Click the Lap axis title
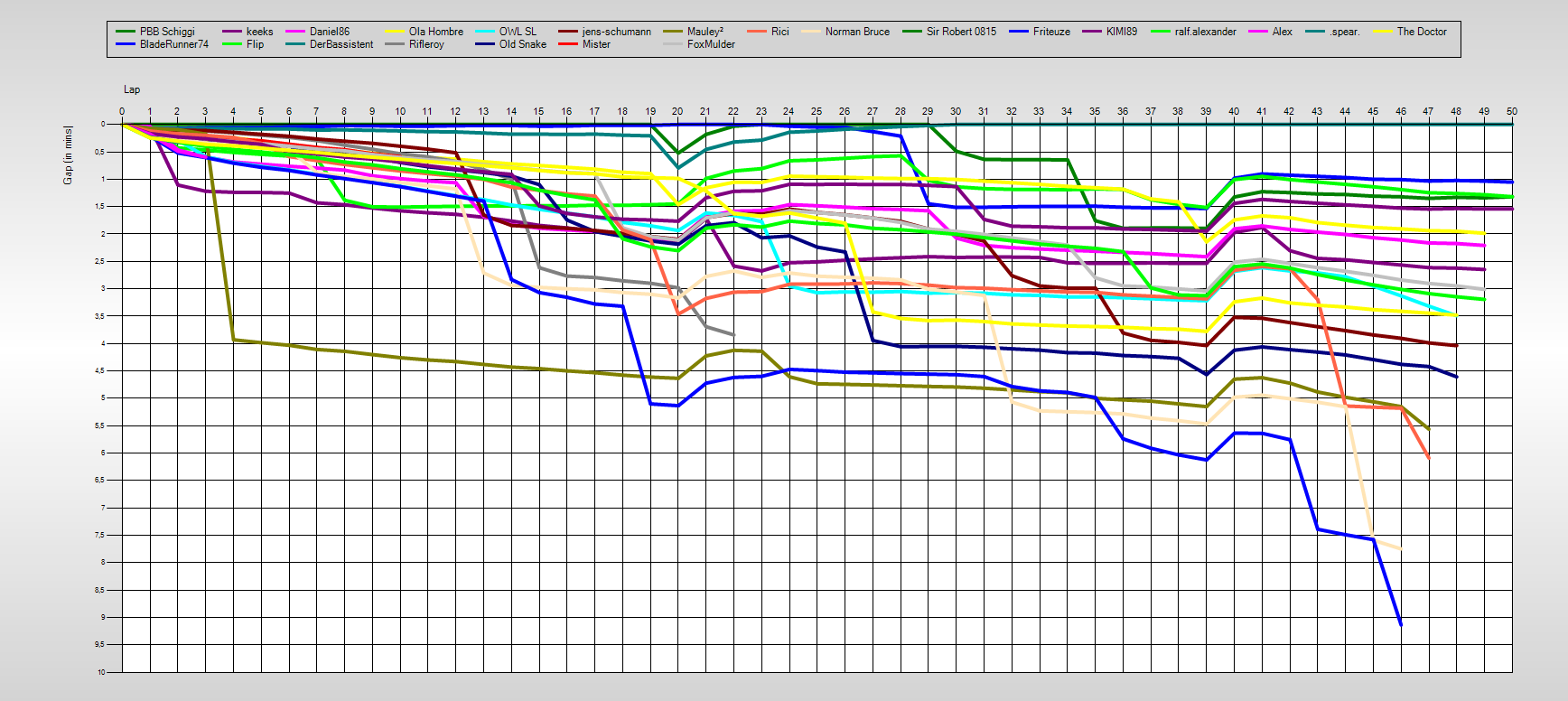The width and height of the screenshot is (1568, 701). [x=132, y=89]
